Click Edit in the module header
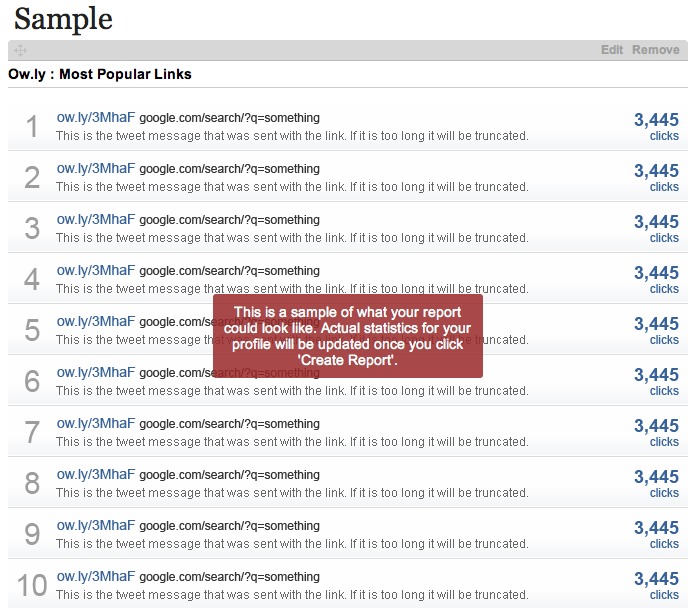The width and height of the screenshot is (697, 614). click(611, 50)
